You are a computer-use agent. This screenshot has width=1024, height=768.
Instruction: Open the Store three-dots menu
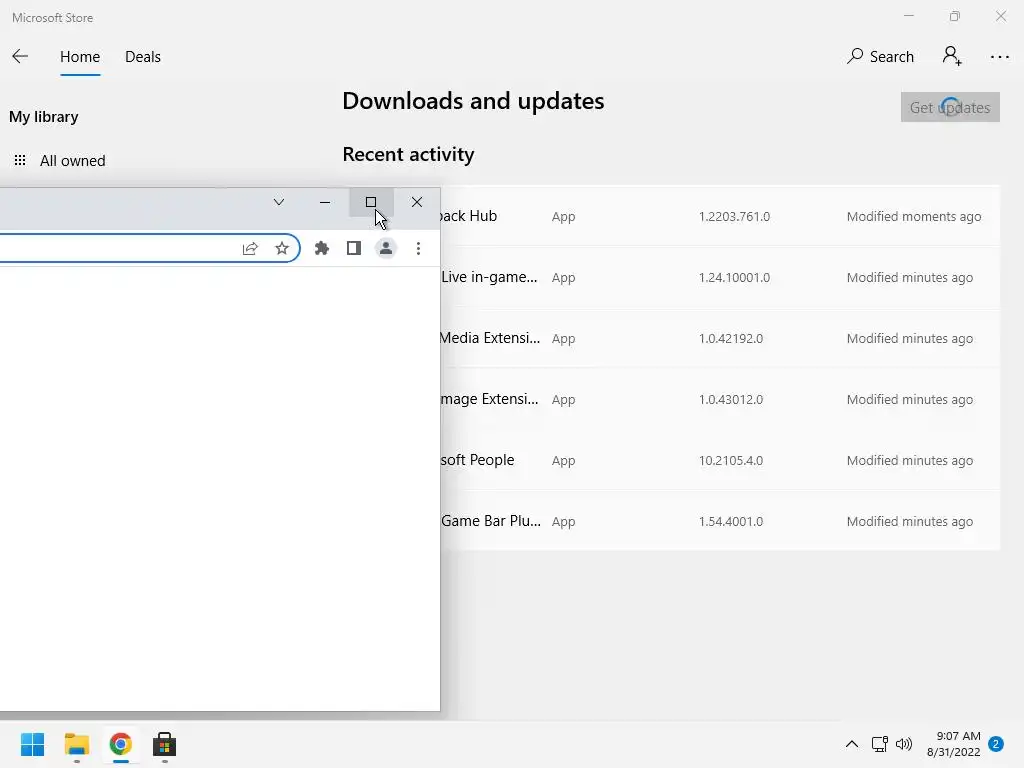[x=1000, y=57]
